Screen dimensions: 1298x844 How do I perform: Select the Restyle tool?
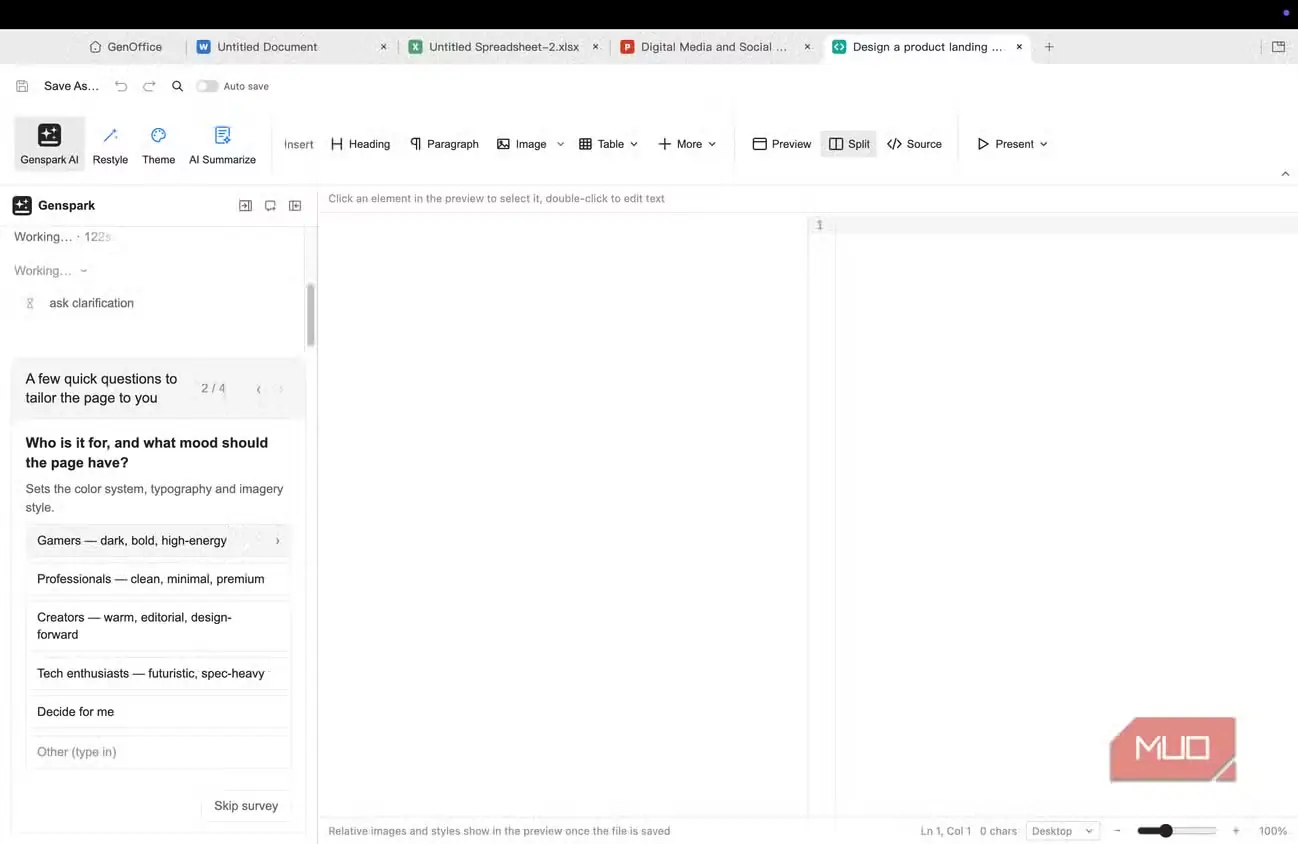tap(110, 144)
